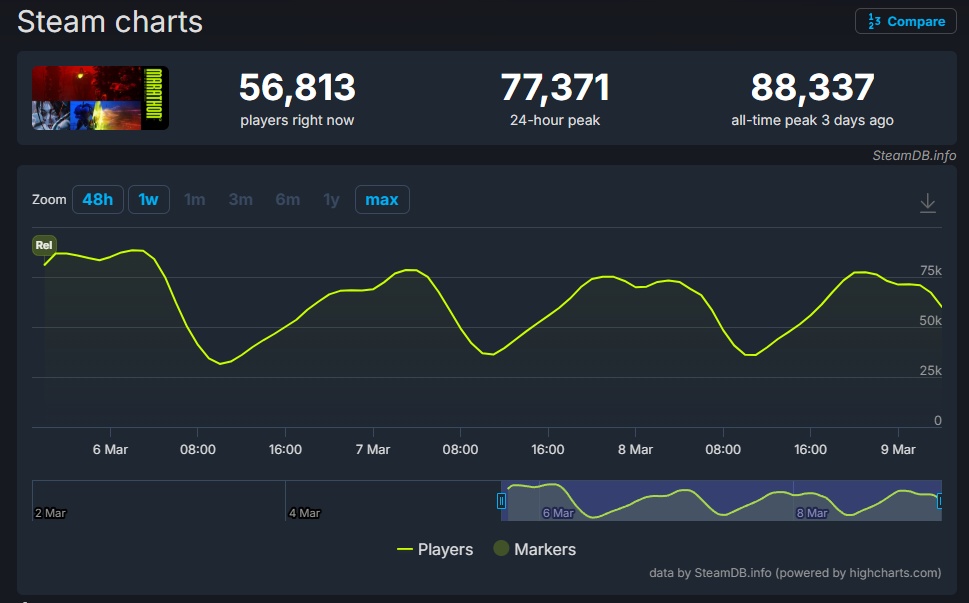Click the chart download export icon
The width and height of the screenshot is (969, 603).
(x=927, y=201)
